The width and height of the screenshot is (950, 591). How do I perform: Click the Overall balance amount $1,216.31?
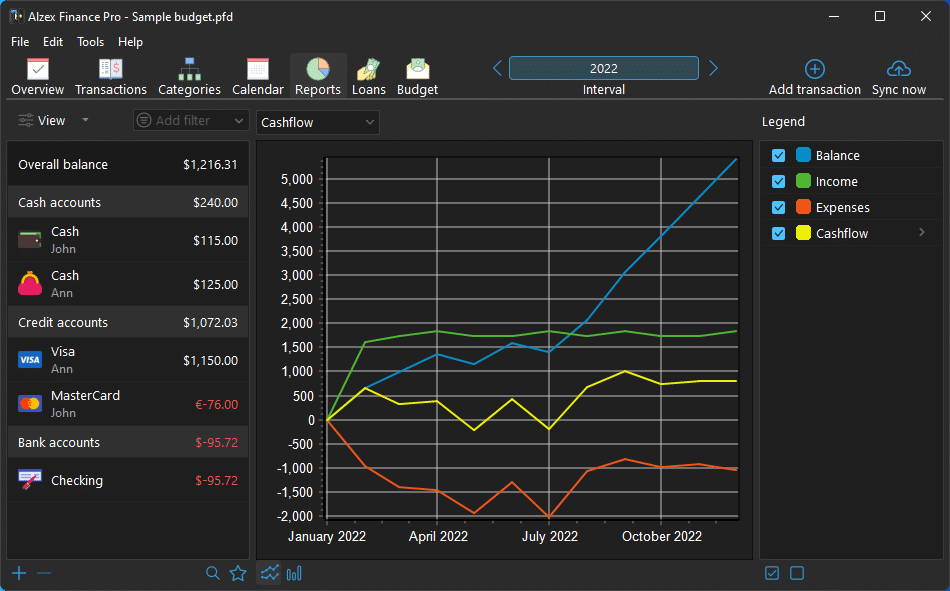(x=210, y=165)
